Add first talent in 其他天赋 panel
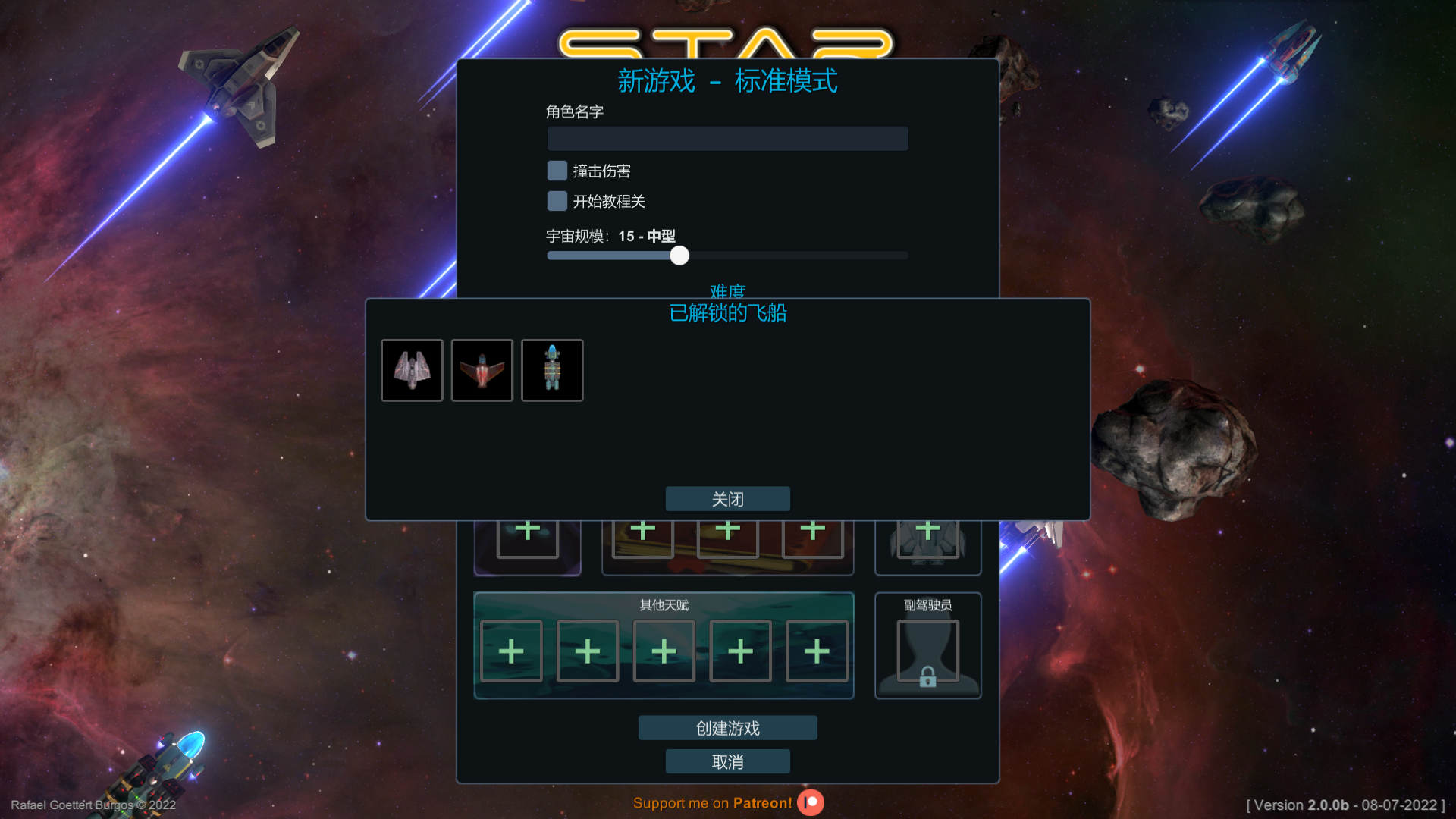The image size is (1456, 819). (511, 651)
